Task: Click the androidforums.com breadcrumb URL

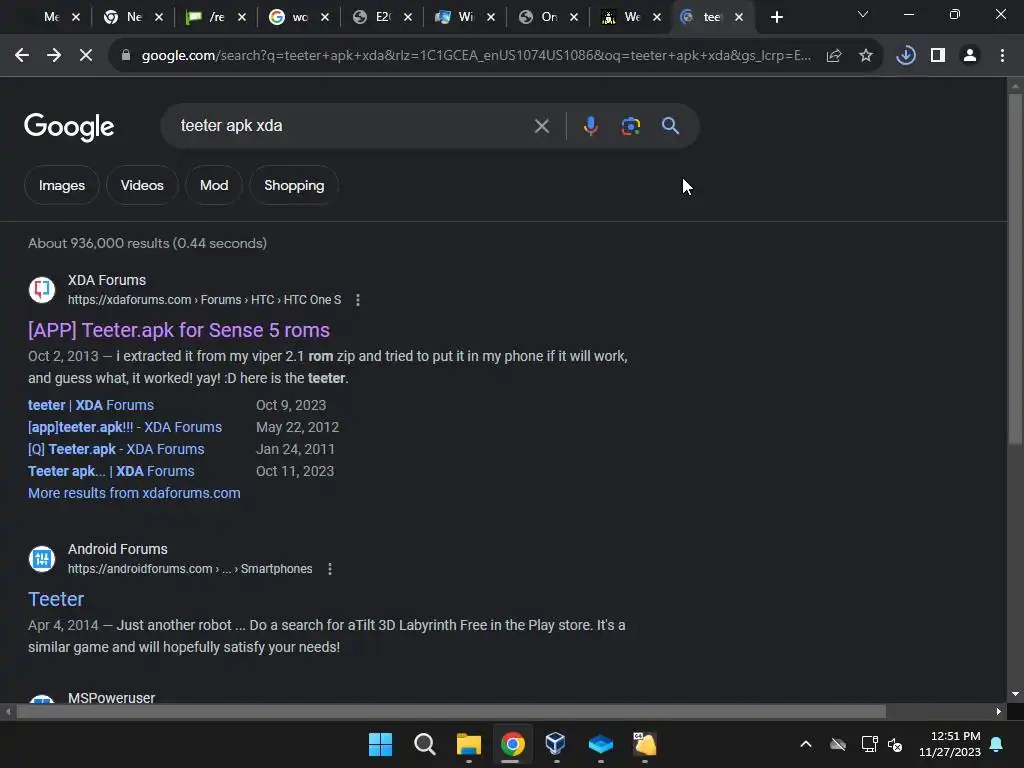Action: tap(190, 569)
